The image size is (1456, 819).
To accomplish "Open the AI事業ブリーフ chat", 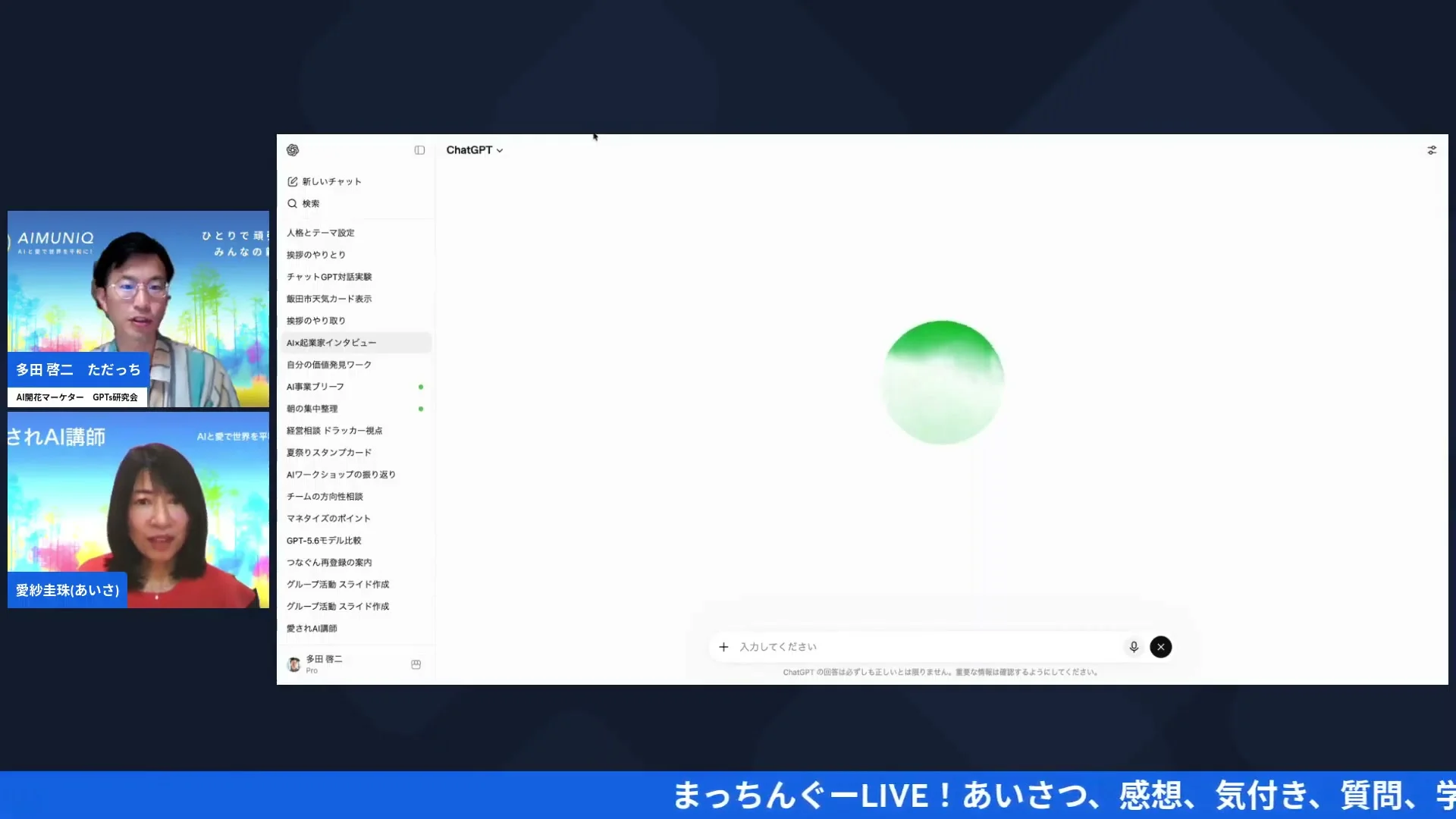I will tap(356, 387).
